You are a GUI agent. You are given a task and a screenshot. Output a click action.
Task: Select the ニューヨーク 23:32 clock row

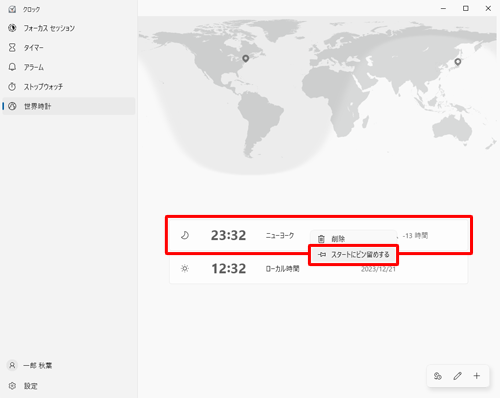point(319,235)
